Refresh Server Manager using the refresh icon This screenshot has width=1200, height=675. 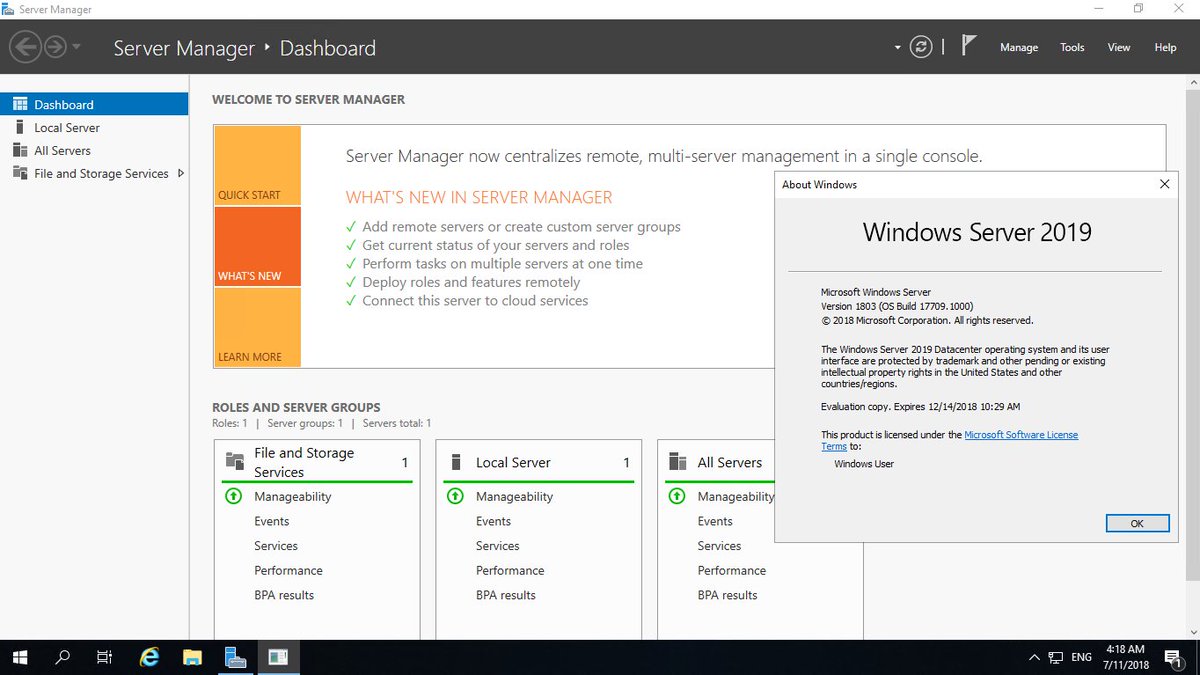[x=920, y=46]
